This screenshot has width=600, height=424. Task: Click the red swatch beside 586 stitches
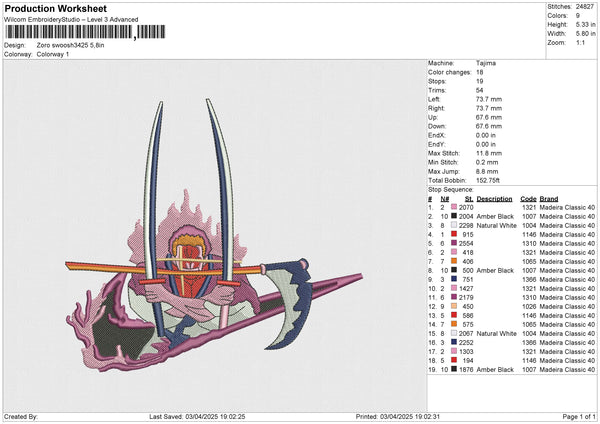(454, 315)
